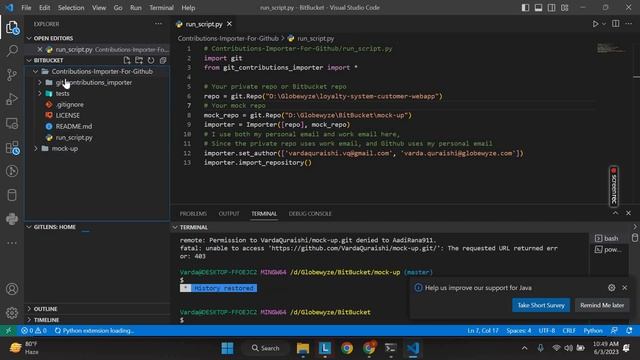Dismiss the Java survey notification

pos(624,288)
